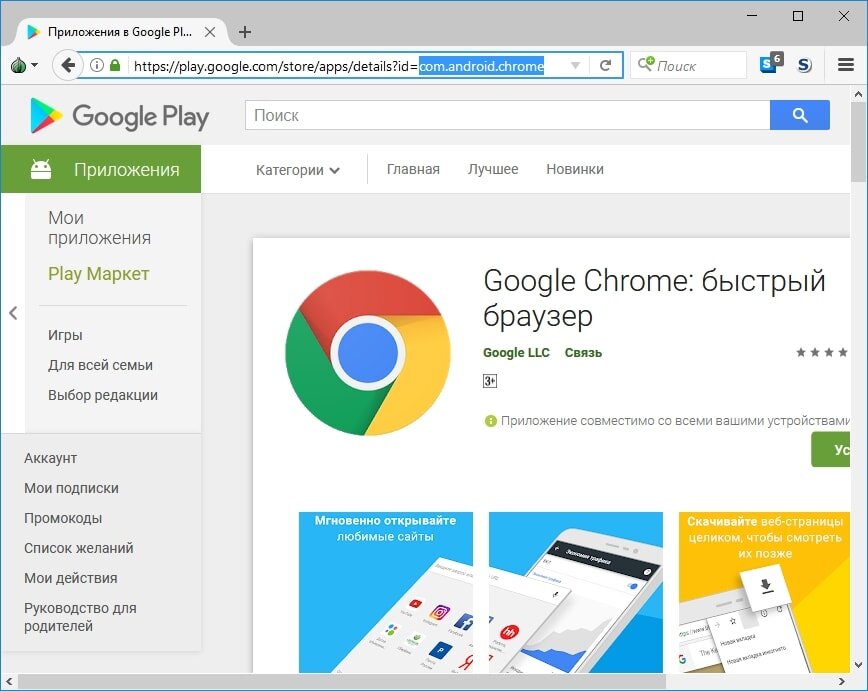Click the Google Play logo
868x691 pixels.
pos(120,116)
